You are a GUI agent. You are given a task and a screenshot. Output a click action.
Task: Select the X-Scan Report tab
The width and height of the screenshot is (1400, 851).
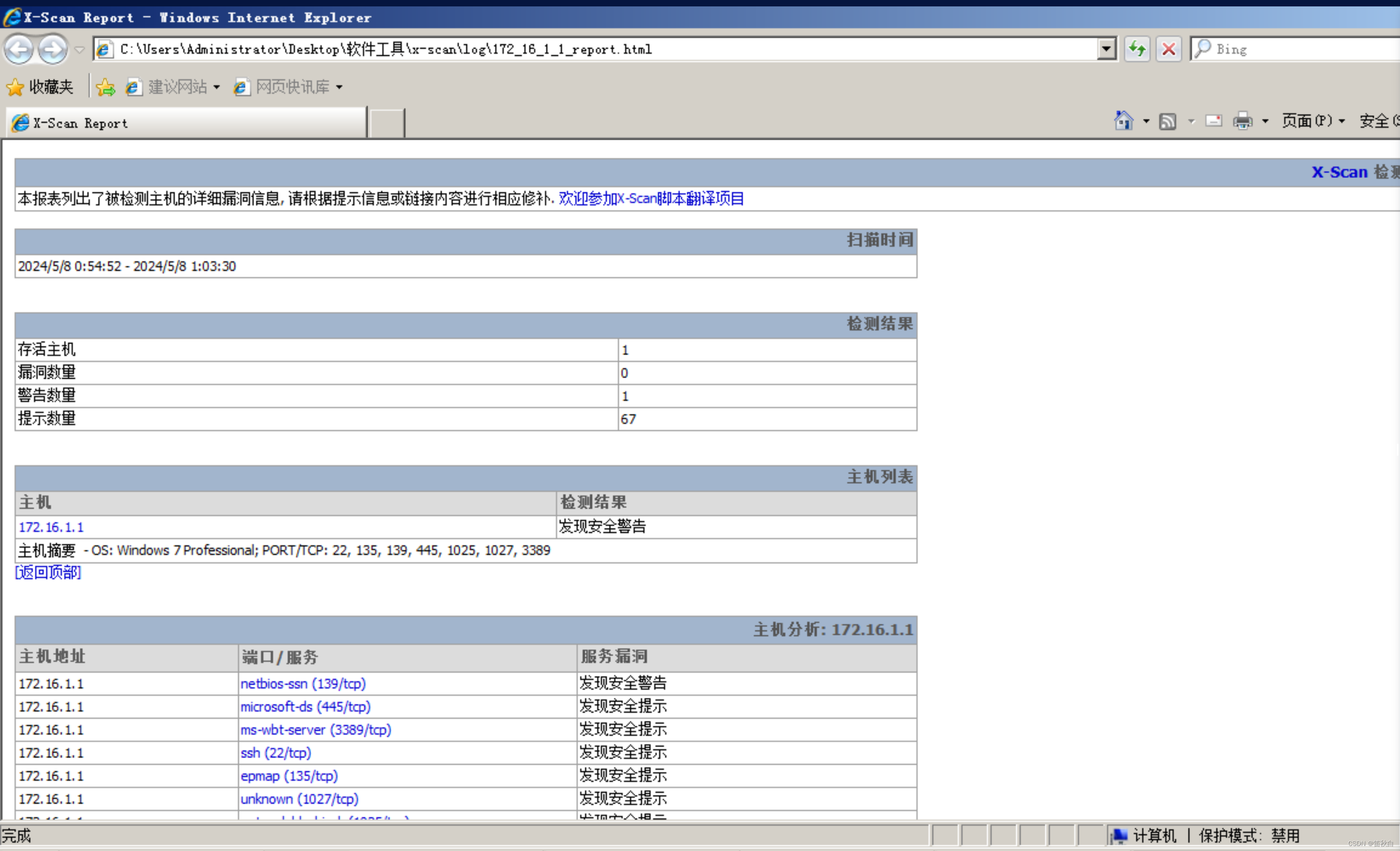pyautogui.click(x=186, y=123)
